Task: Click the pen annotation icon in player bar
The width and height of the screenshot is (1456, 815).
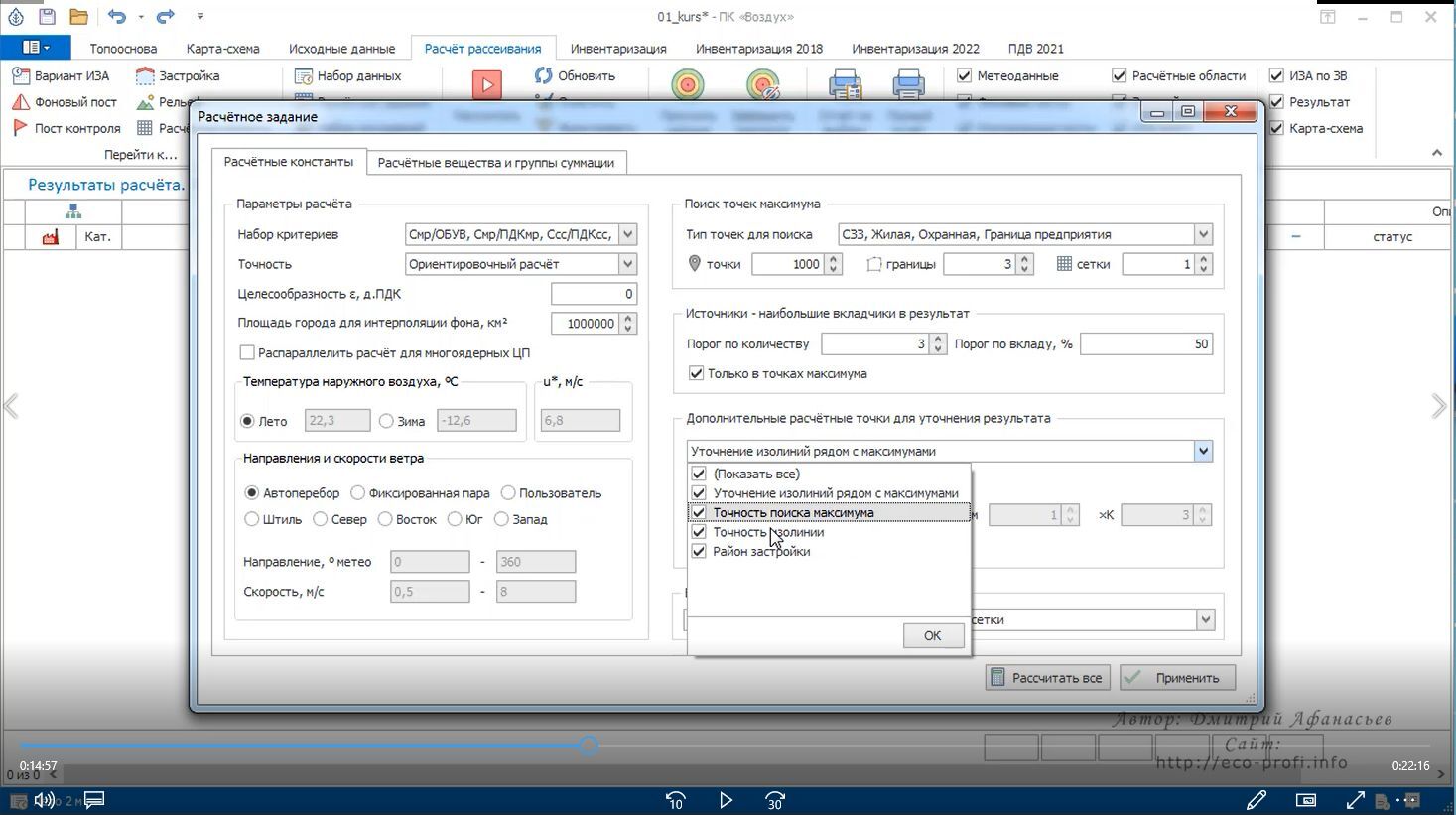Action: click(1257, 800)
